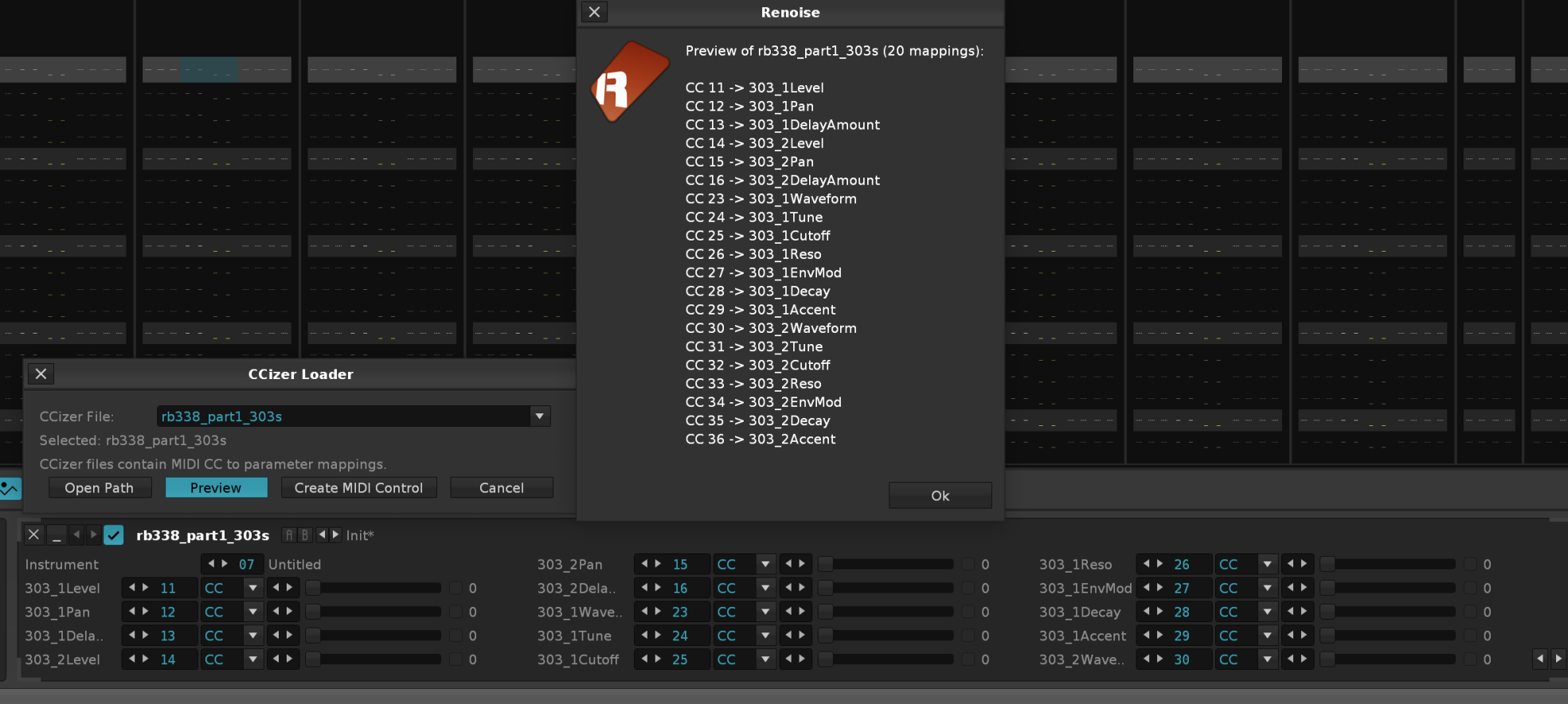Increase 303_1Cutoff CC number 25
This screenshot has height=704, width=1568.
pos(658,659)
